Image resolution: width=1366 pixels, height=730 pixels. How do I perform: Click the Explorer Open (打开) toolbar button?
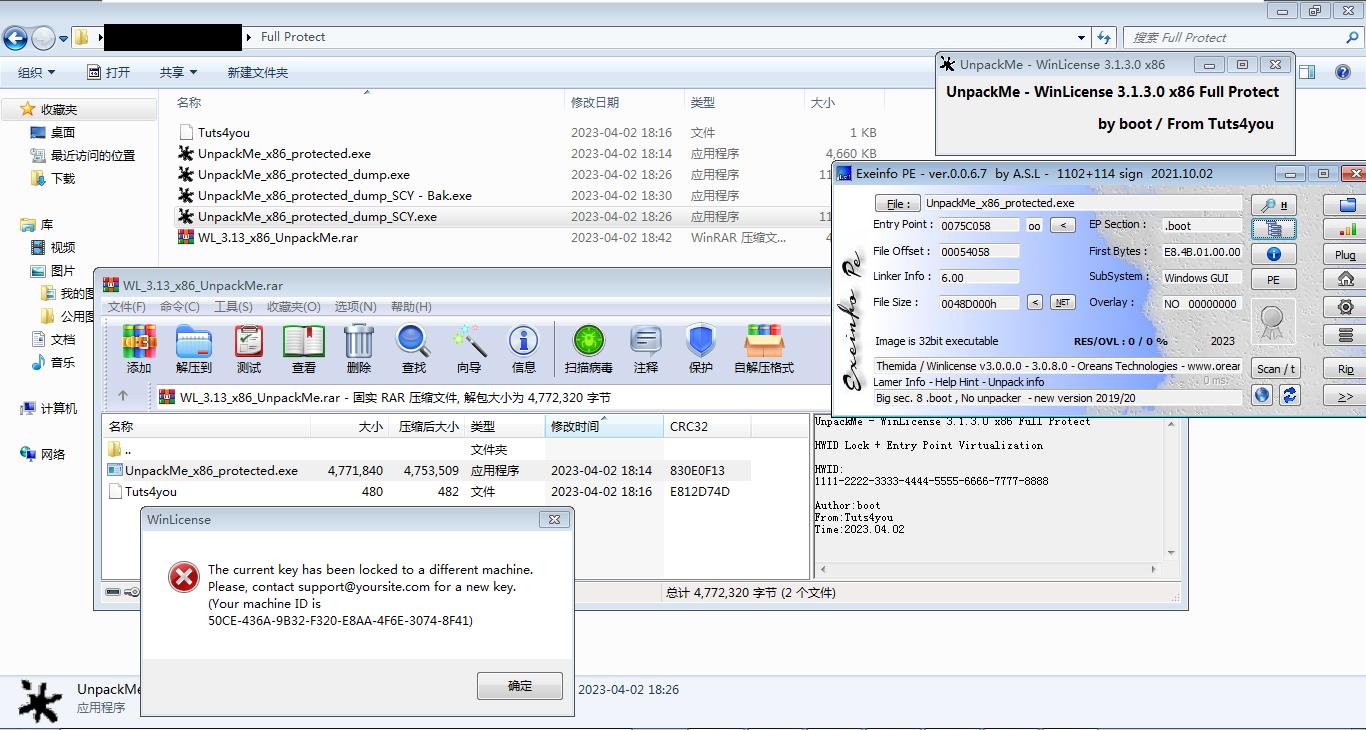pyautogui.click(x=109, y=72)
